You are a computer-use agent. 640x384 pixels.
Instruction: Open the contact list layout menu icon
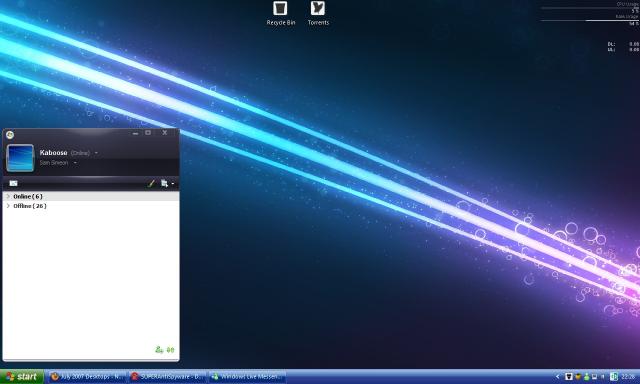point(164,184)
